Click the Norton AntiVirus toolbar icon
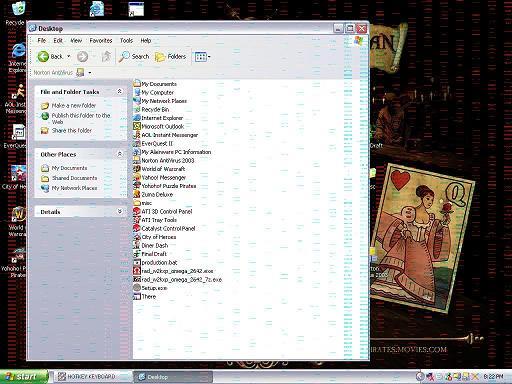The image size is (512, 384). tap(80, 72)
